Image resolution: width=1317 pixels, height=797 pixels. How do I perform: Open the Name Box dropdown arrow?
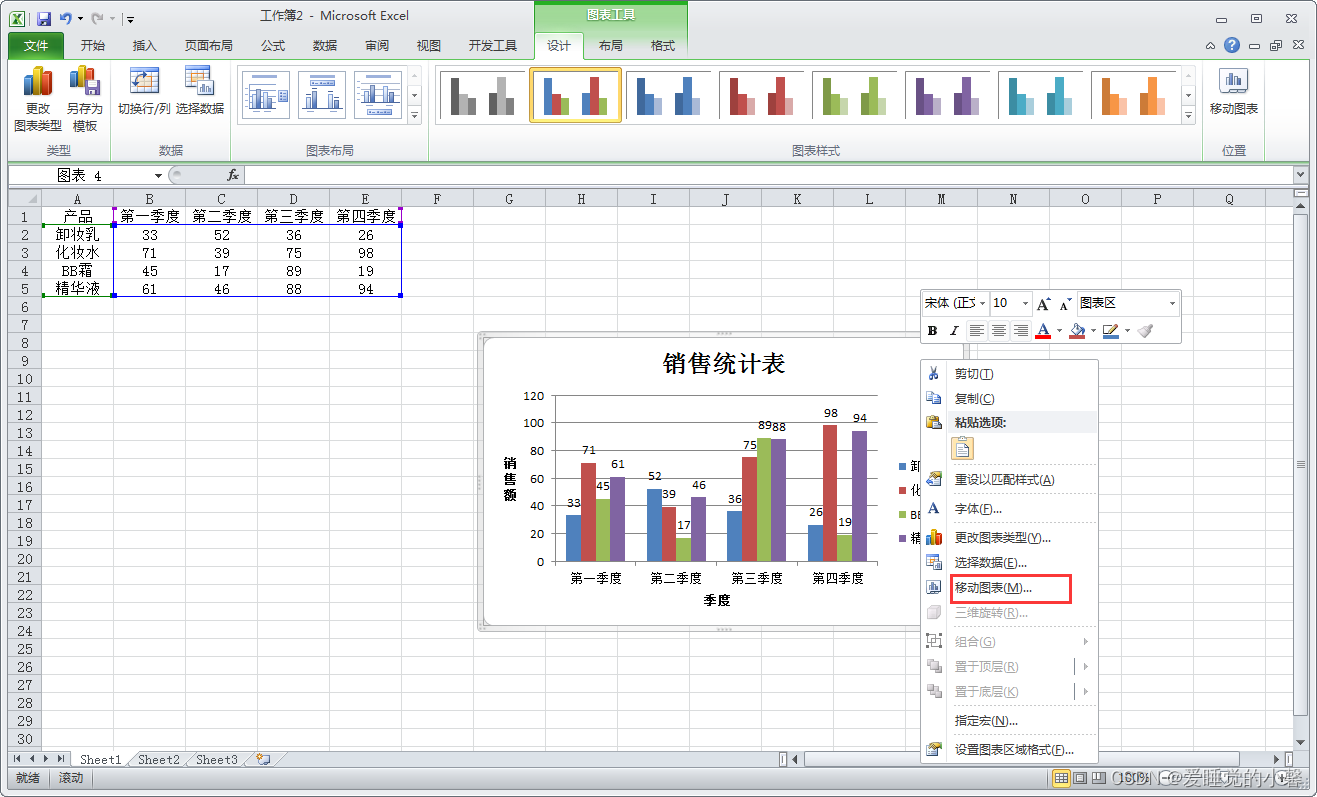point(158,175)
